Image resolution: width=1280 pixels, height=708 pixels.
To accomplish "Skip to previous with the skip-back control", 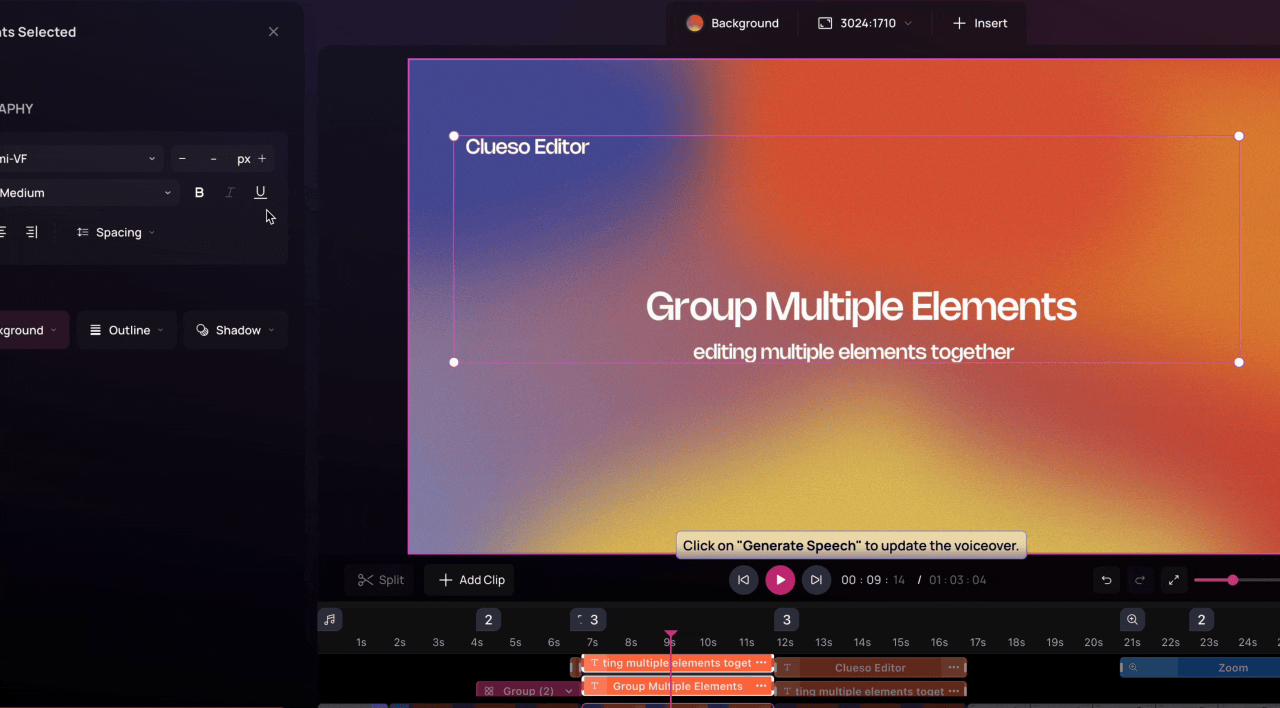I will click(743, 580).
